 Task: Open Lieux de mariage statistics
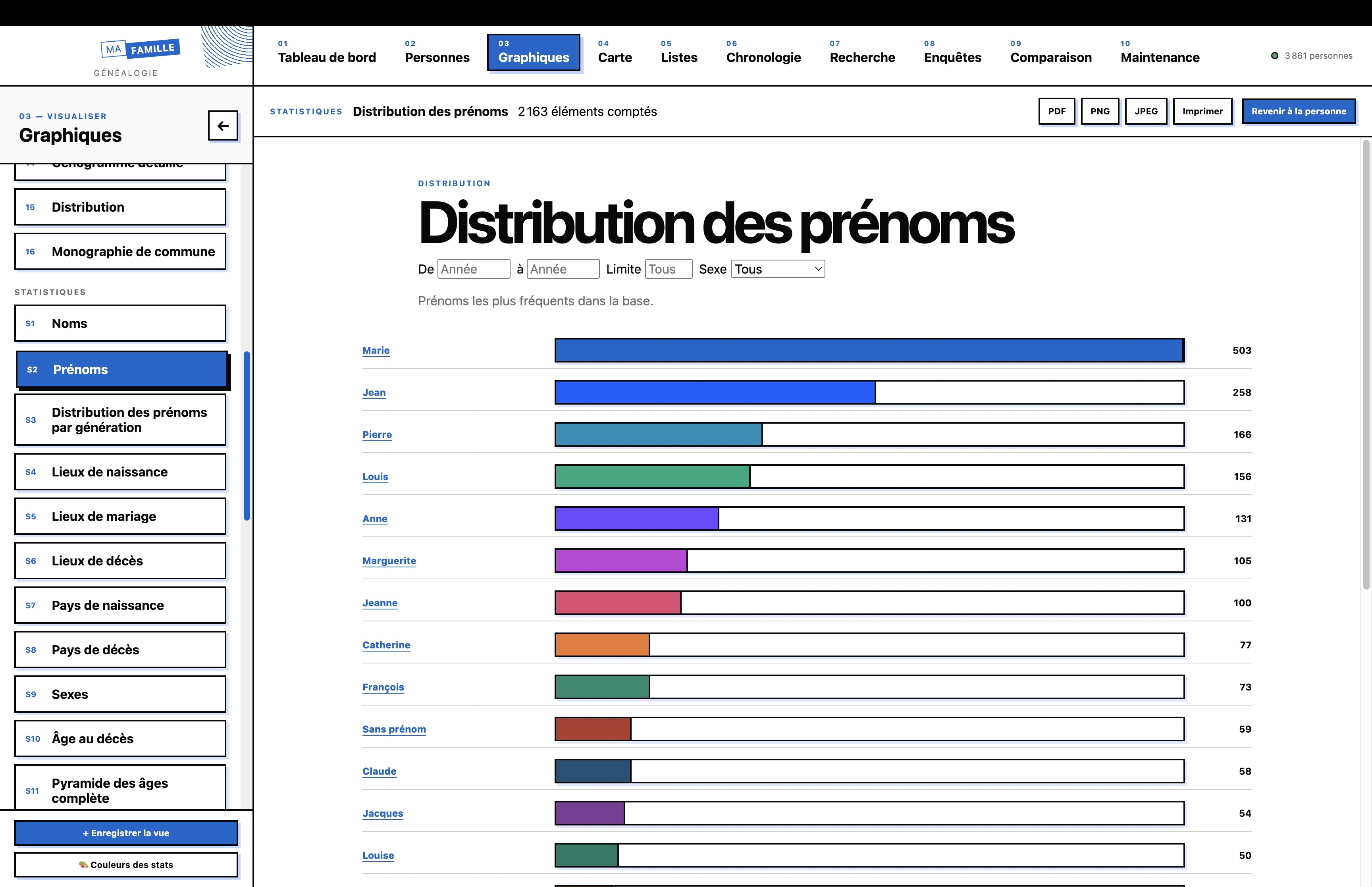click(120, 516)
